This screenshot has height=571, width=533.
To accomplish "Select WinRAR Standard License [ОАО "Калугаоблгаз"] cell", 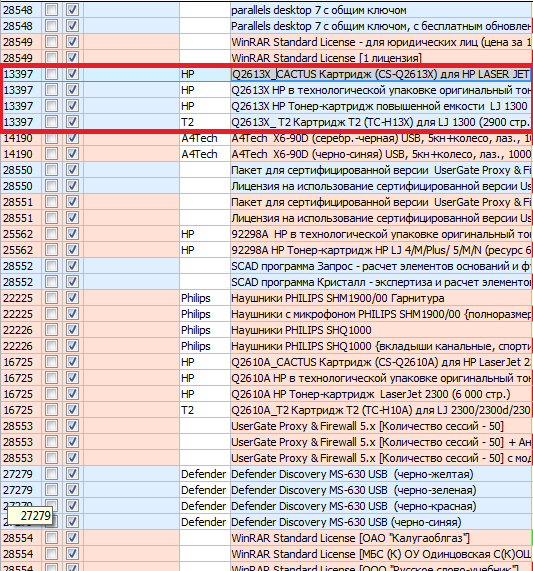I will [381, 538].
